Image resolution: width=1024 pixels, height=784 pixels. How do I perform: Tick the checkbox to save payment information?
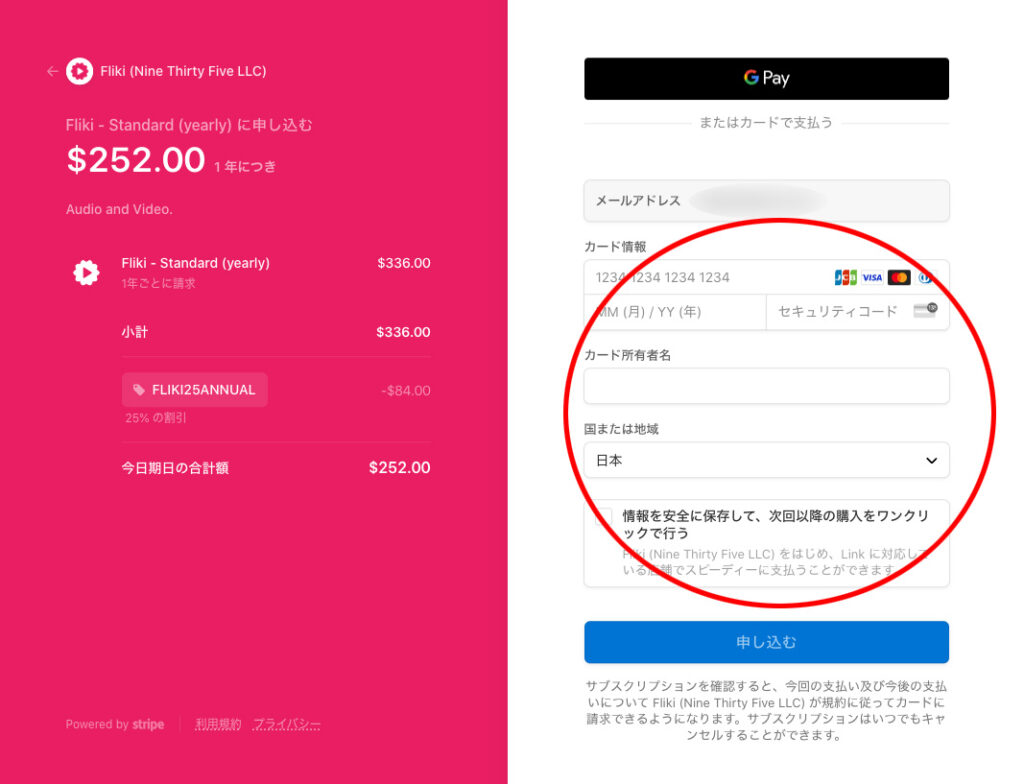tap(603, 517)
